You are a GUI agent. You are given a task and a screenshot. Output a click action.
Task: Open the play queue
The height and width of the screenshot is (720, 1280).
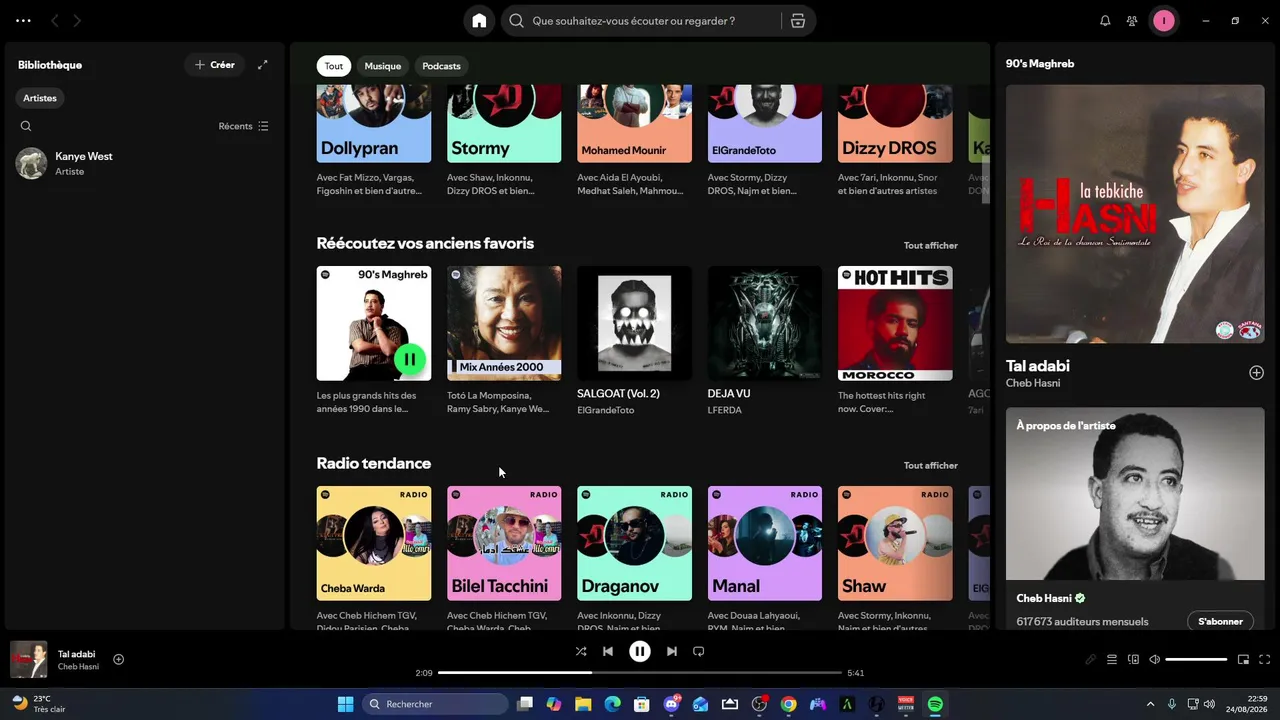pos(1112,659)
